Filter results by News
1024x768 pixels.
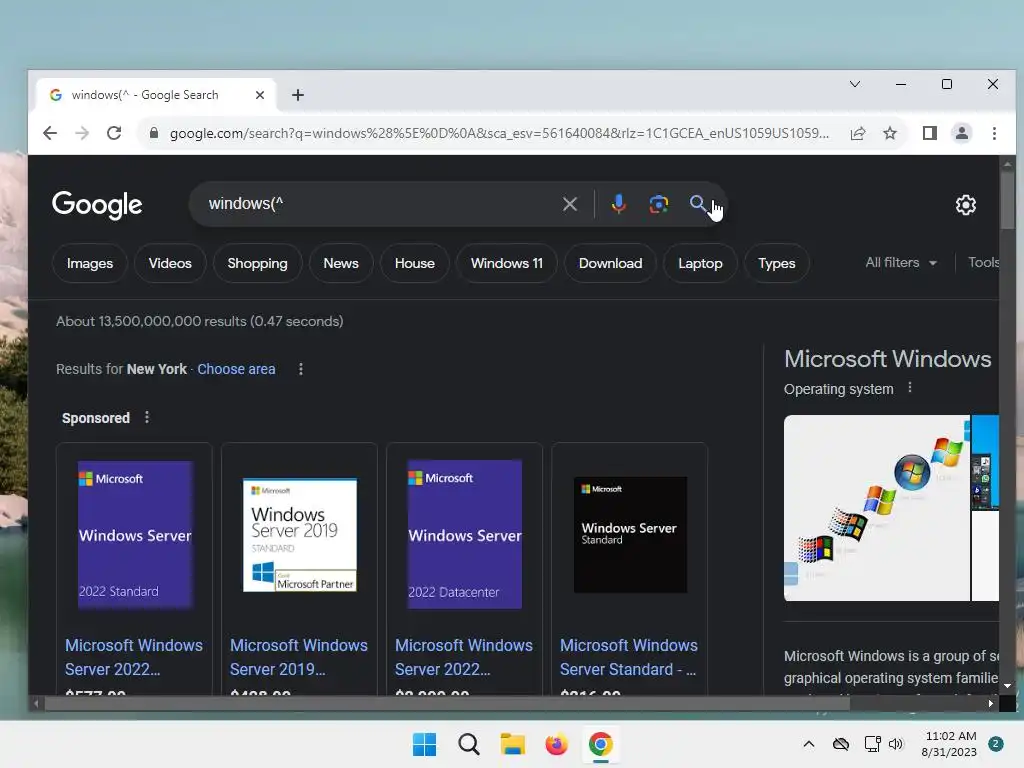point(341,264)
